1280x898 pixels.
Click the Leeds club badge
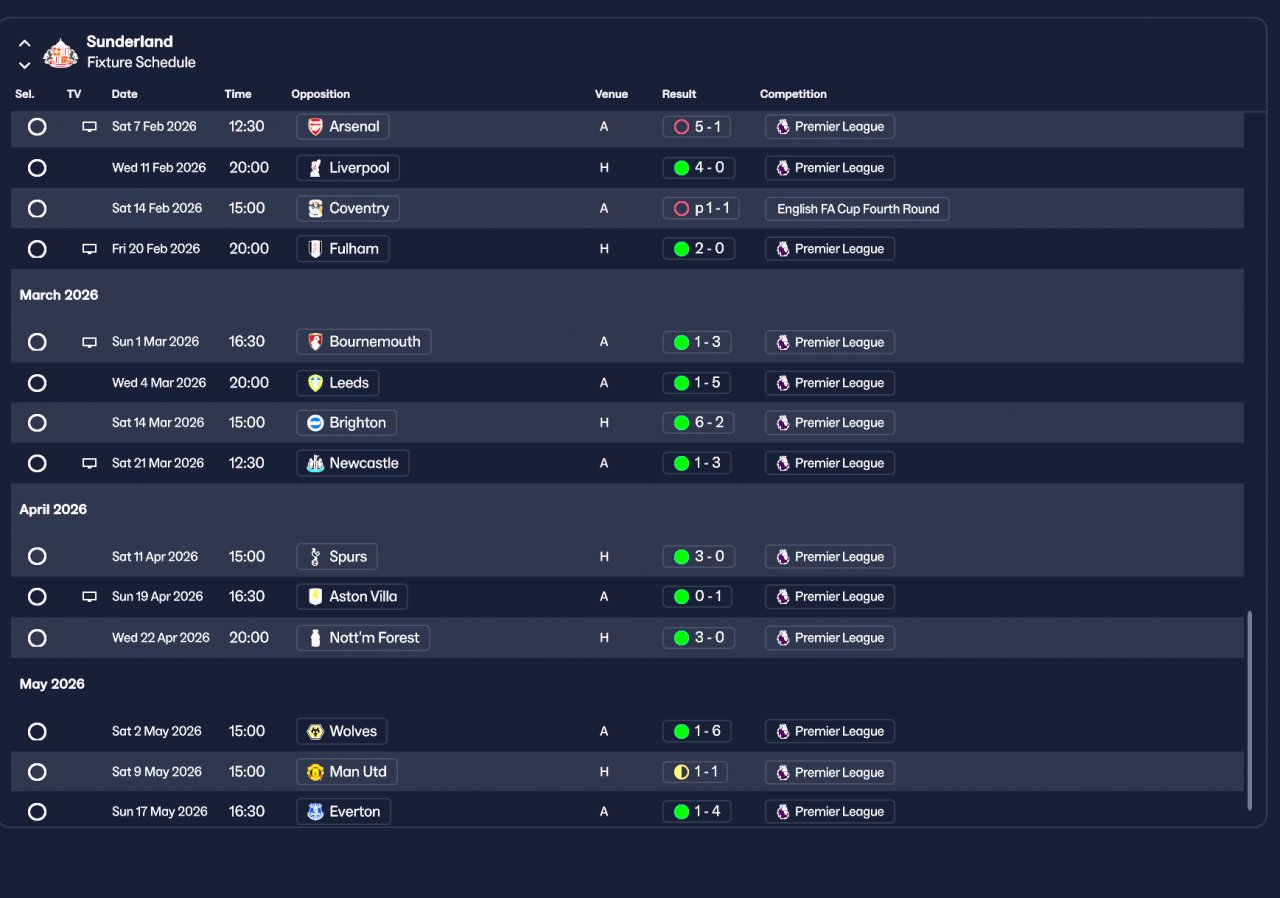(315, 383)
